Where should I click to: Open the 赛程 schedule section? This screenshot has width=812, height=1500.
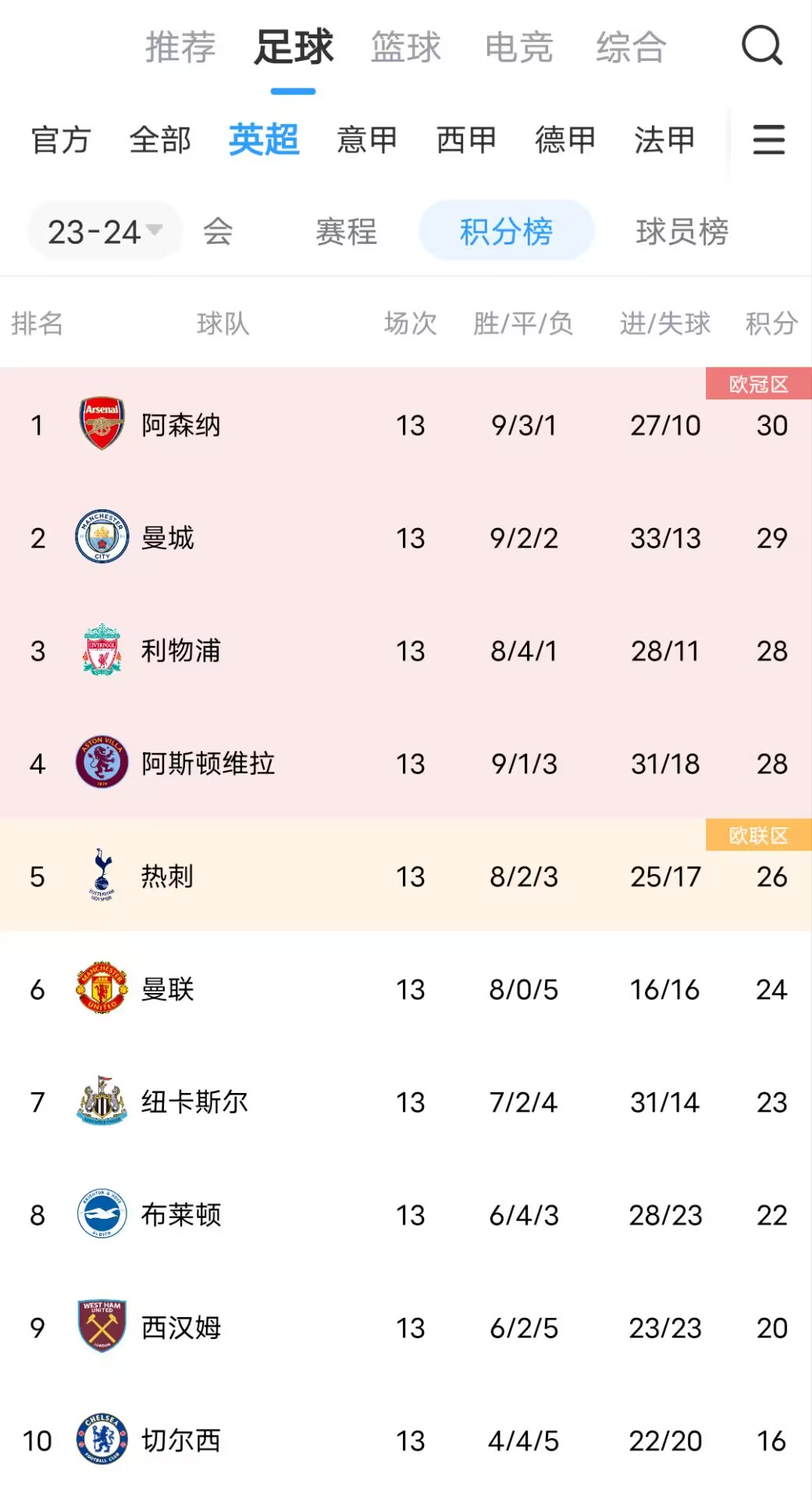(x=346, y=231)
